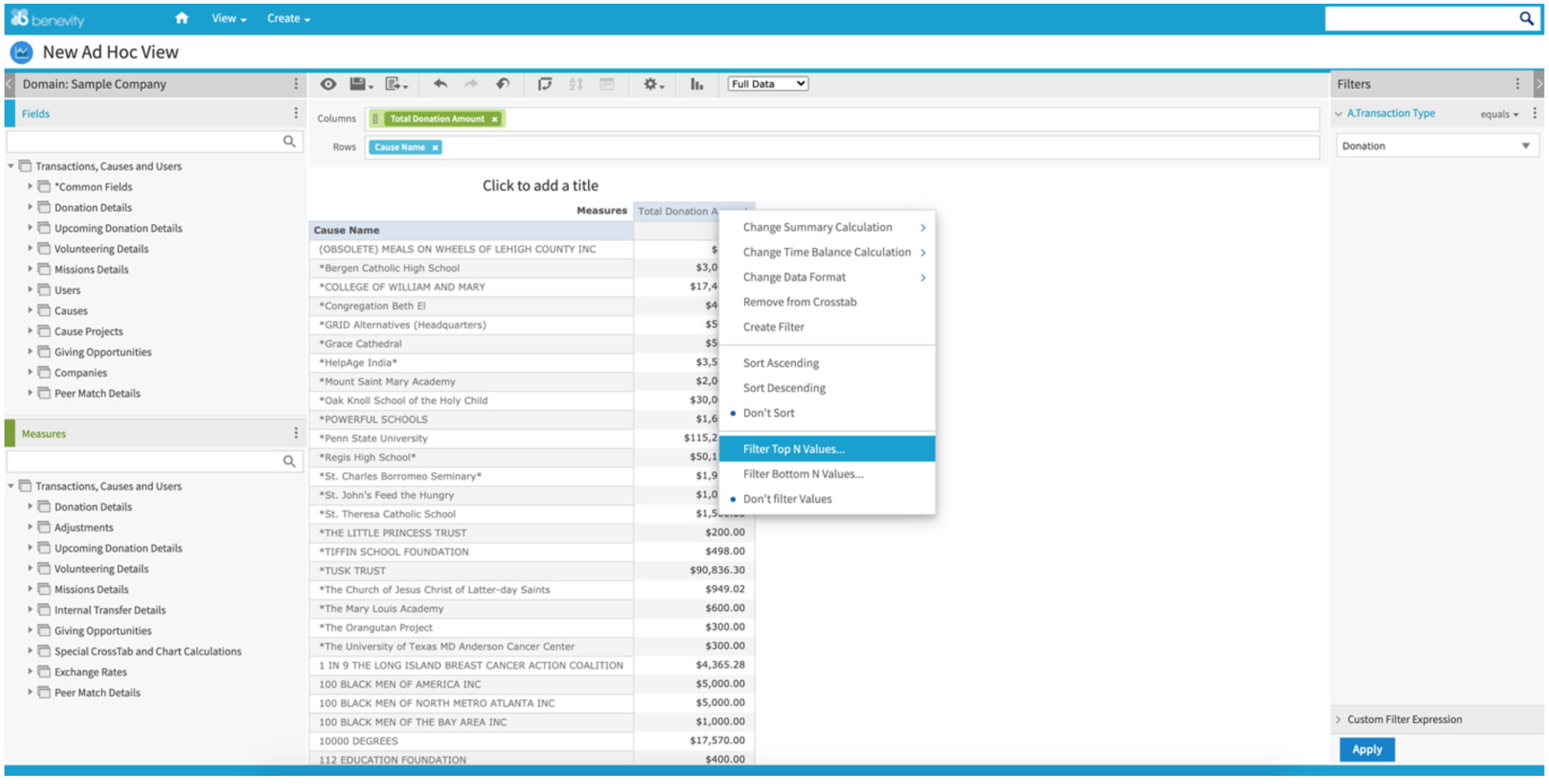Choose Create Filter in context menu

coord(827,327)
